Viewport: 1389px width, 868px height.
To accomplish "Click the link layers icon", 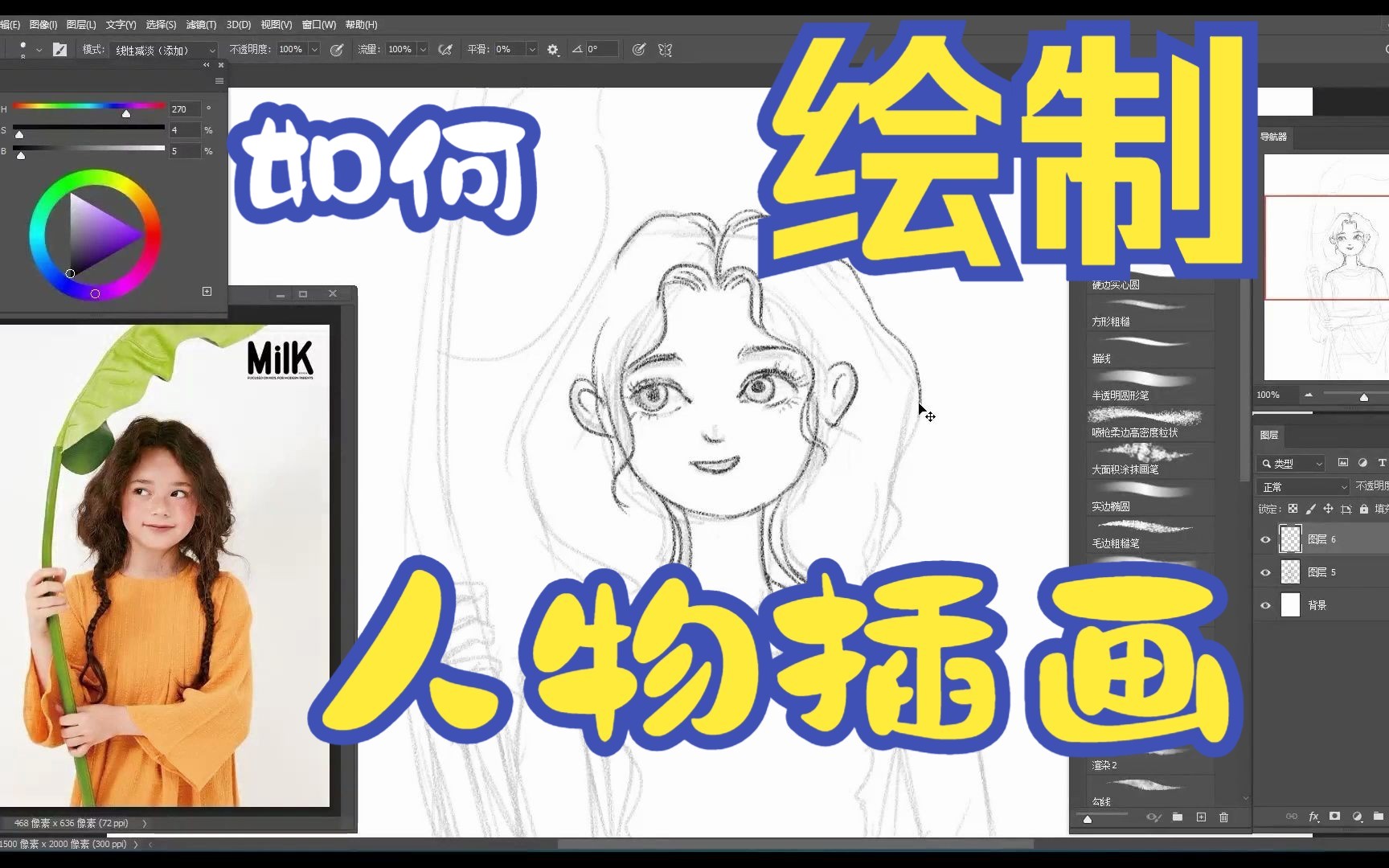I will 1292,817.
